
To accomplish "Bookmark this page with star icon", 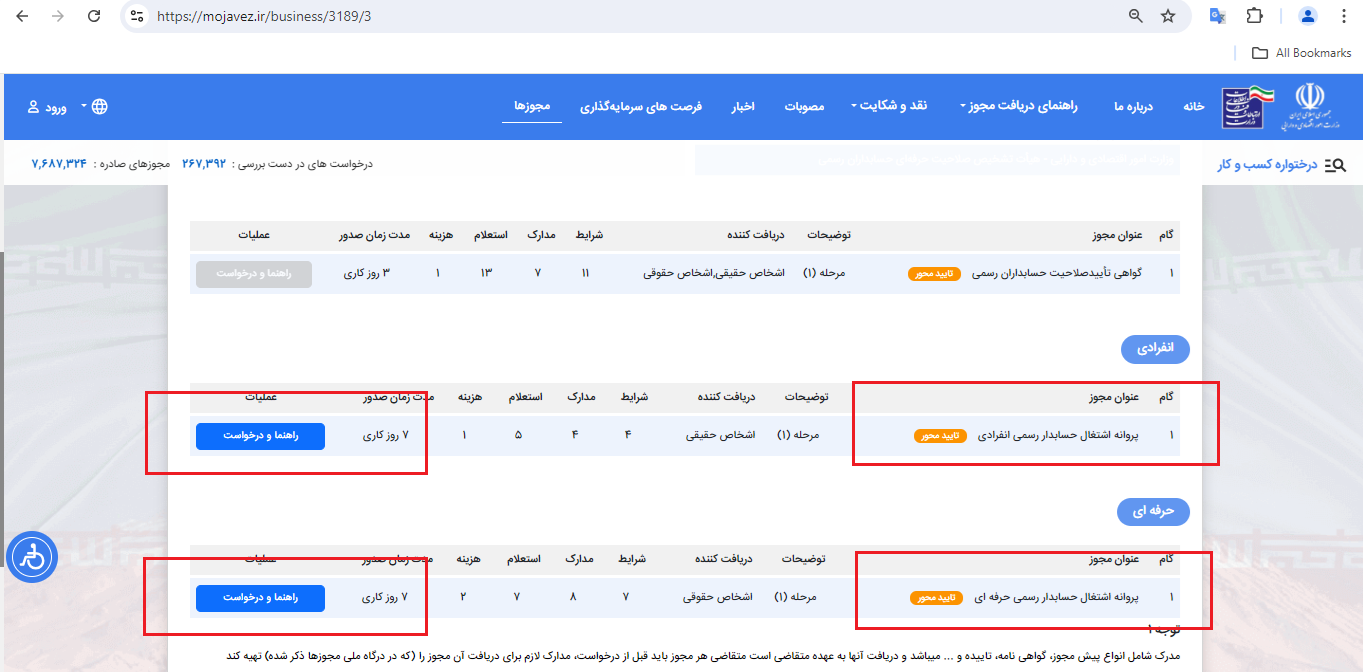I will pyautogui.click(x=1167, y=16).
